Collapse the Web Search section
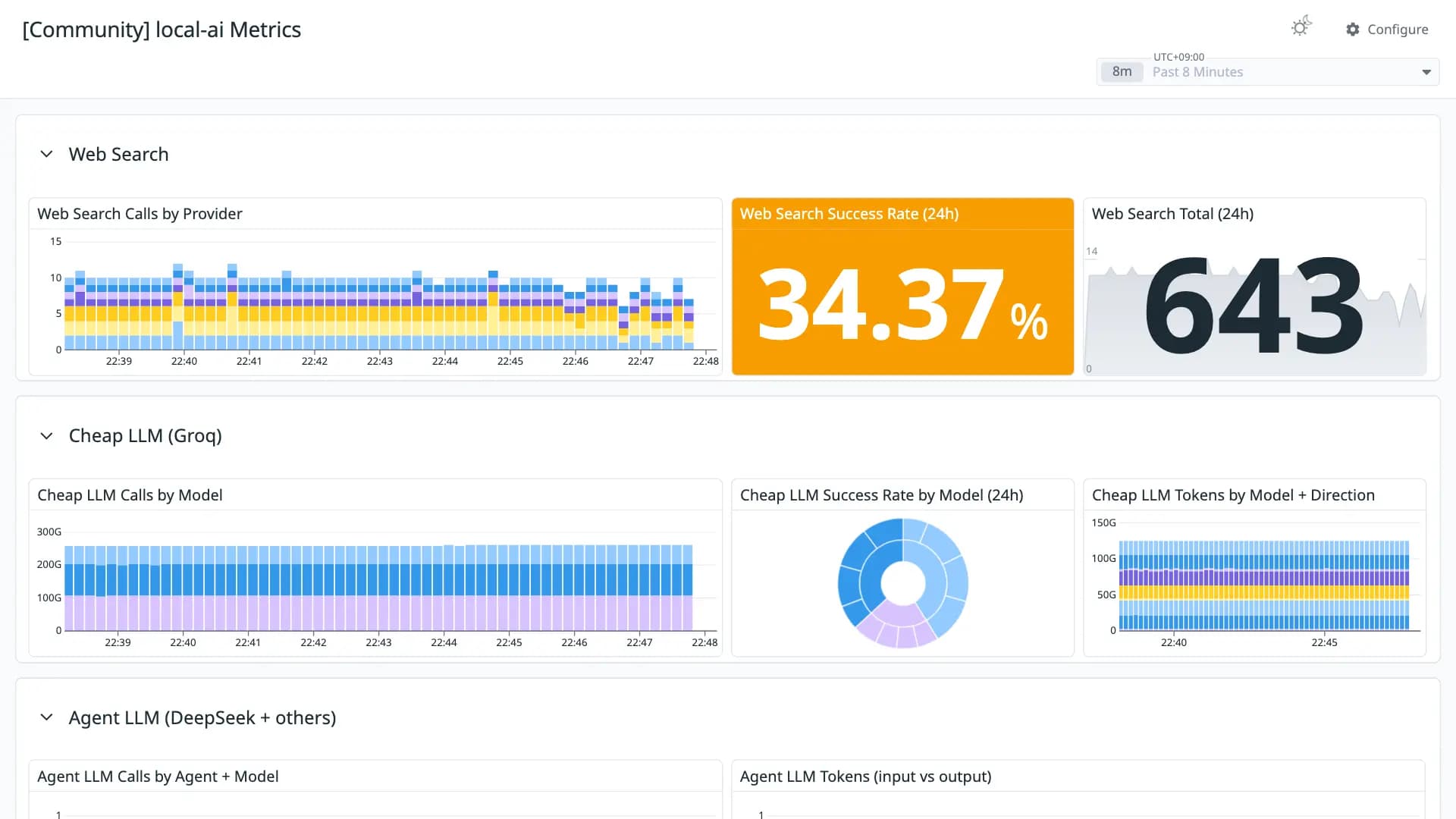Viewport: 1456px width, 819px height. pyautogui.click(x=46, y=154)
